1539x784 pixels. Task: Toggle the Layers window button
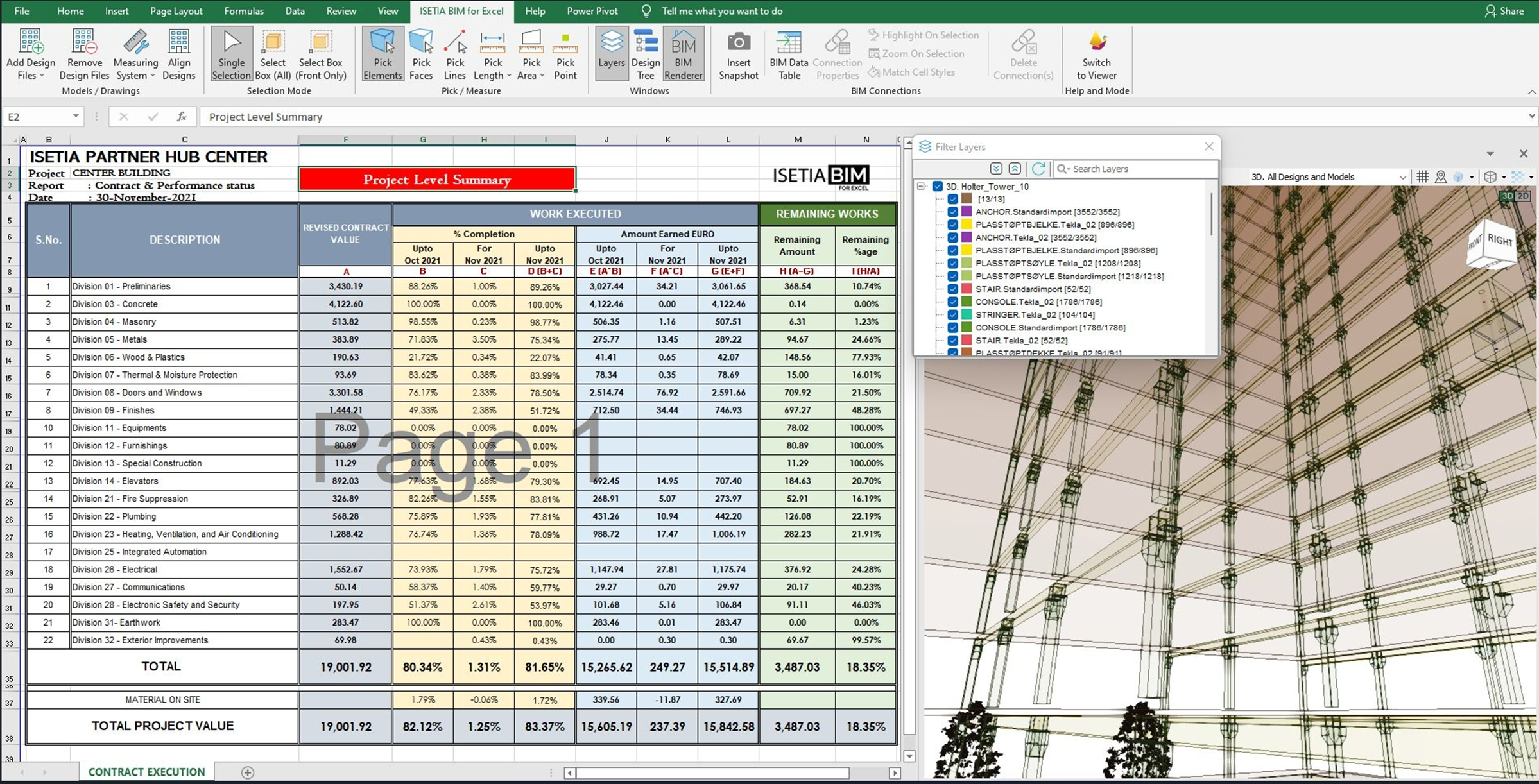pyautogui.click(x=611, y=55)
